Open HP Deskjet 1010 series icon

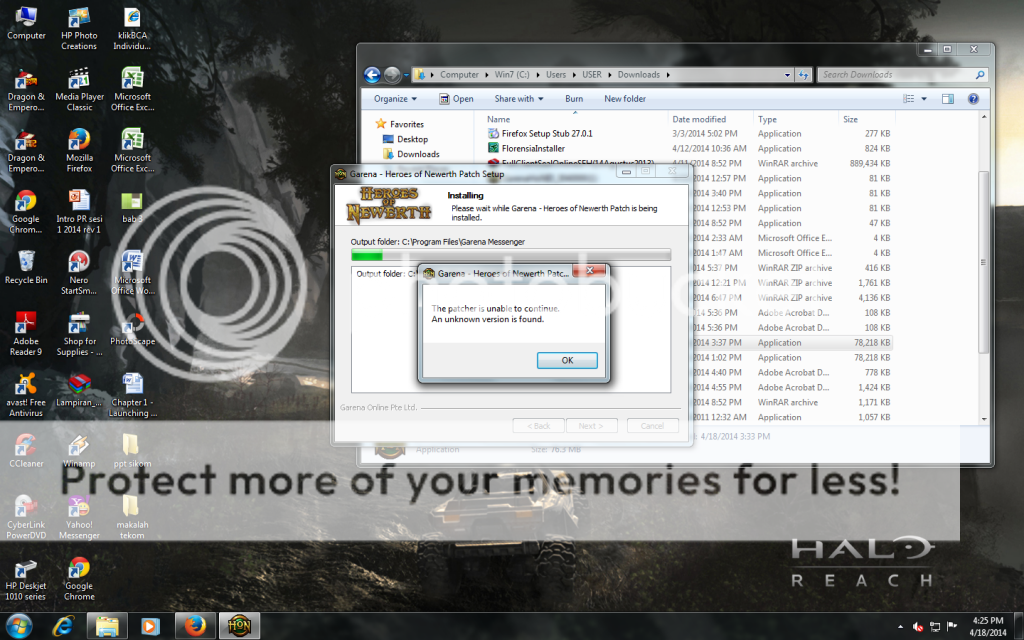[26, 579]
